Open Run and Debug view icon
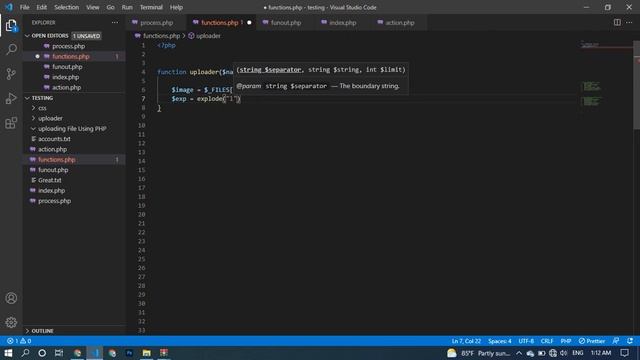The image size is (640, 360). [11, 98]
